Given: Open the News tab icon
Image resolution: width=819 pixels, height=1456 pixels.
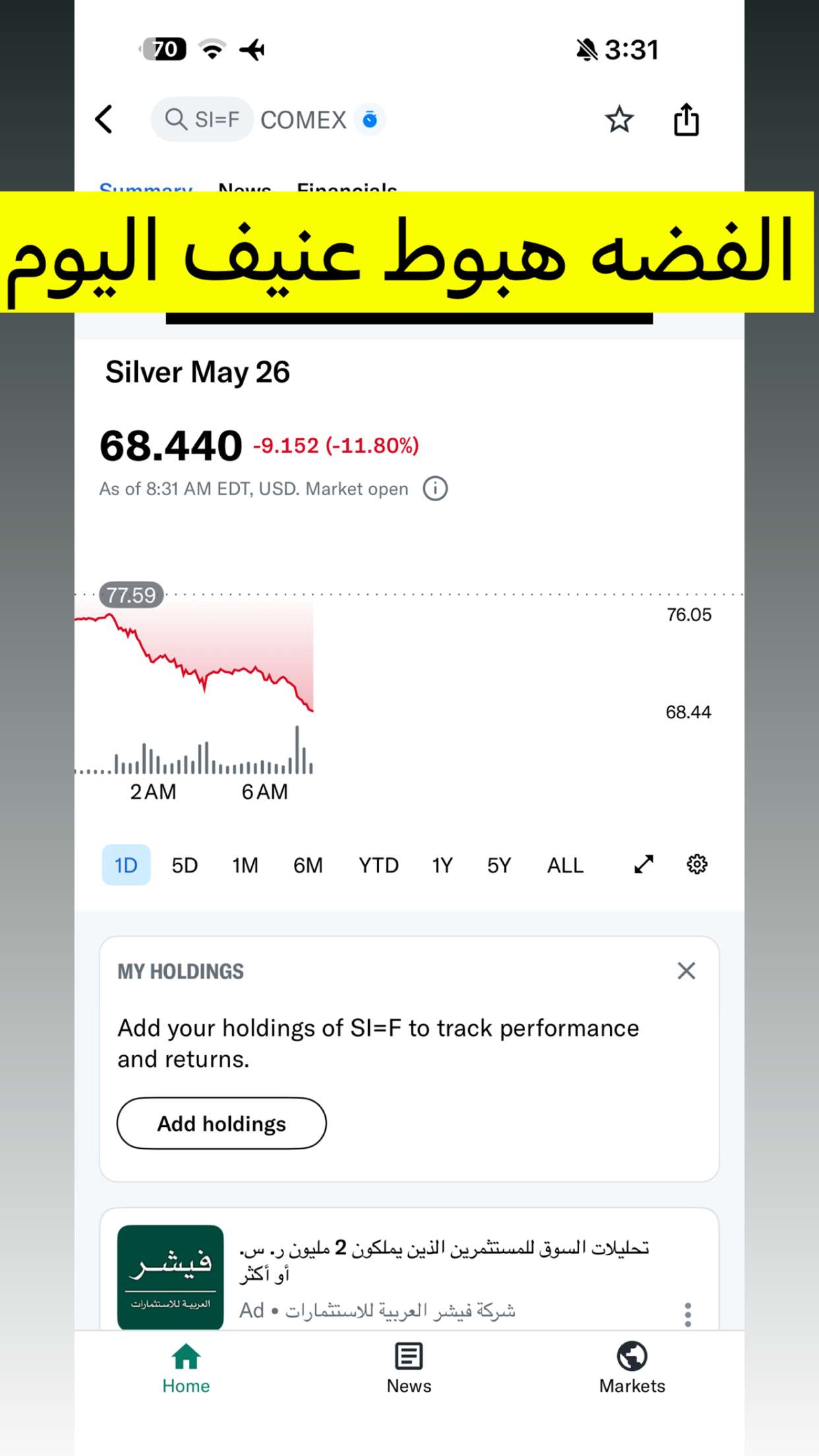Looking at the screenshot, I should coord(409,1356).
